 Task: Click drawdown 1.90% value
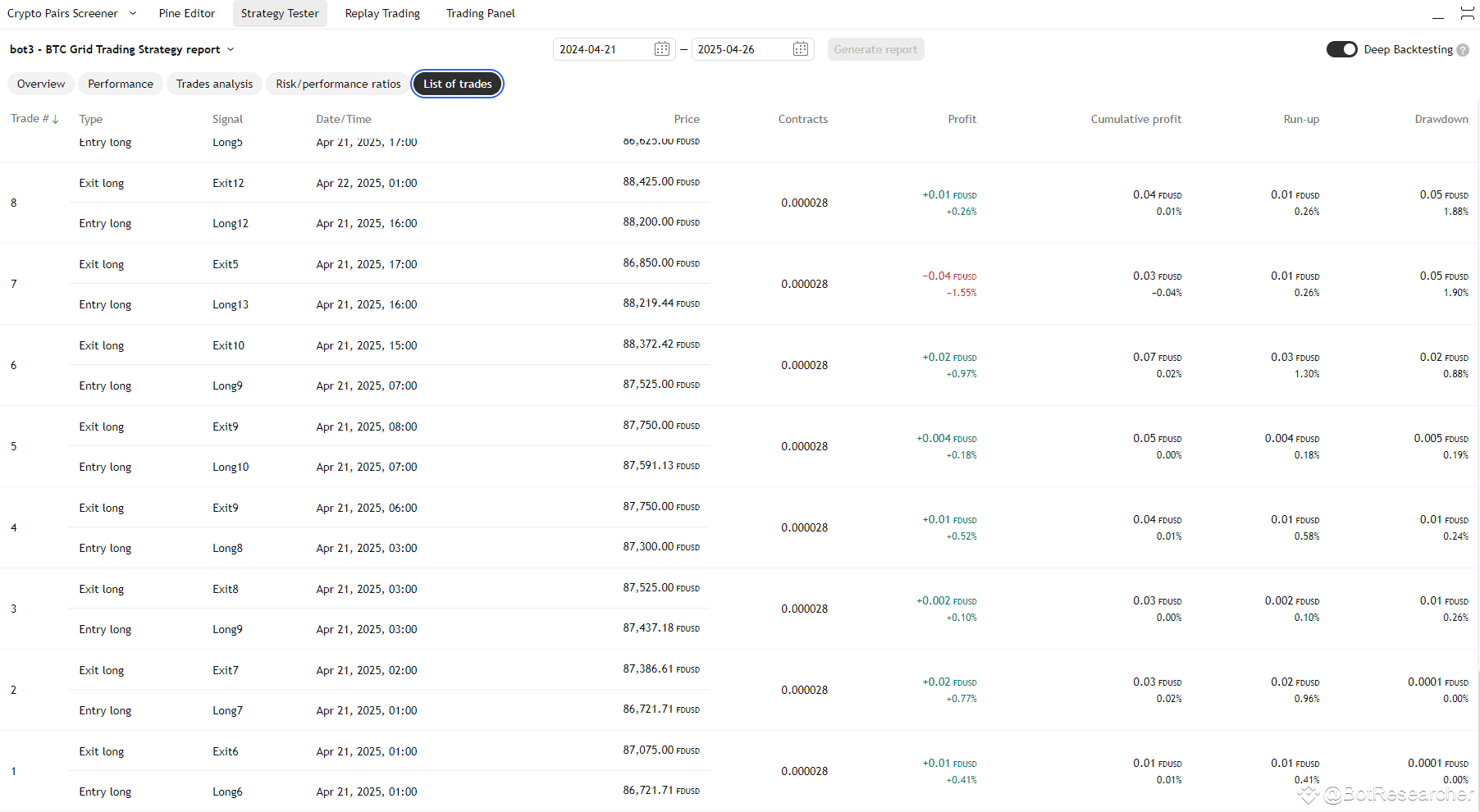(x=1456, y=293)
